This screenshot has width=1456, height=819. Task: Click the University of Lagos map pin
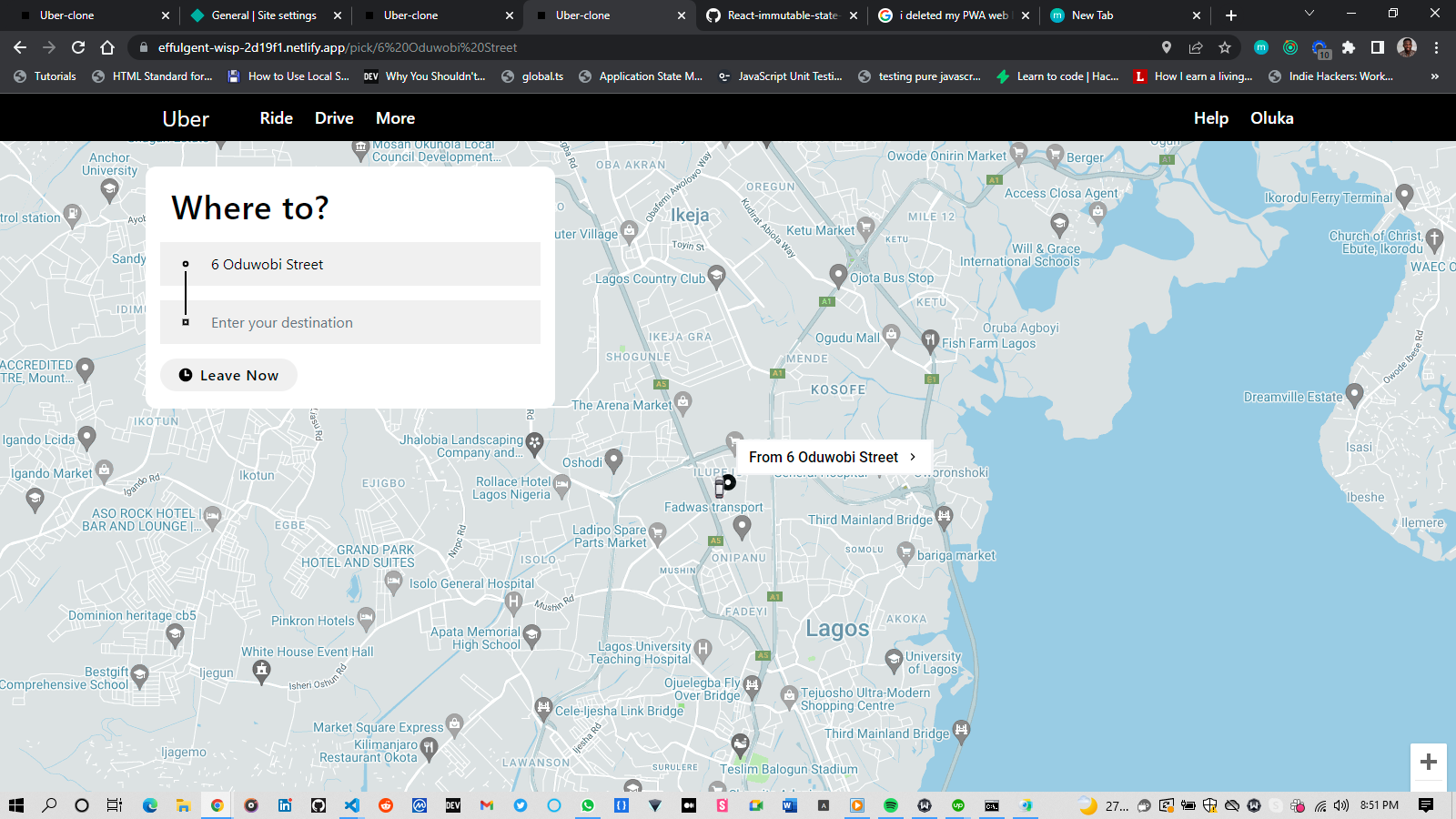pyautogui.click(x=893, y=659)
